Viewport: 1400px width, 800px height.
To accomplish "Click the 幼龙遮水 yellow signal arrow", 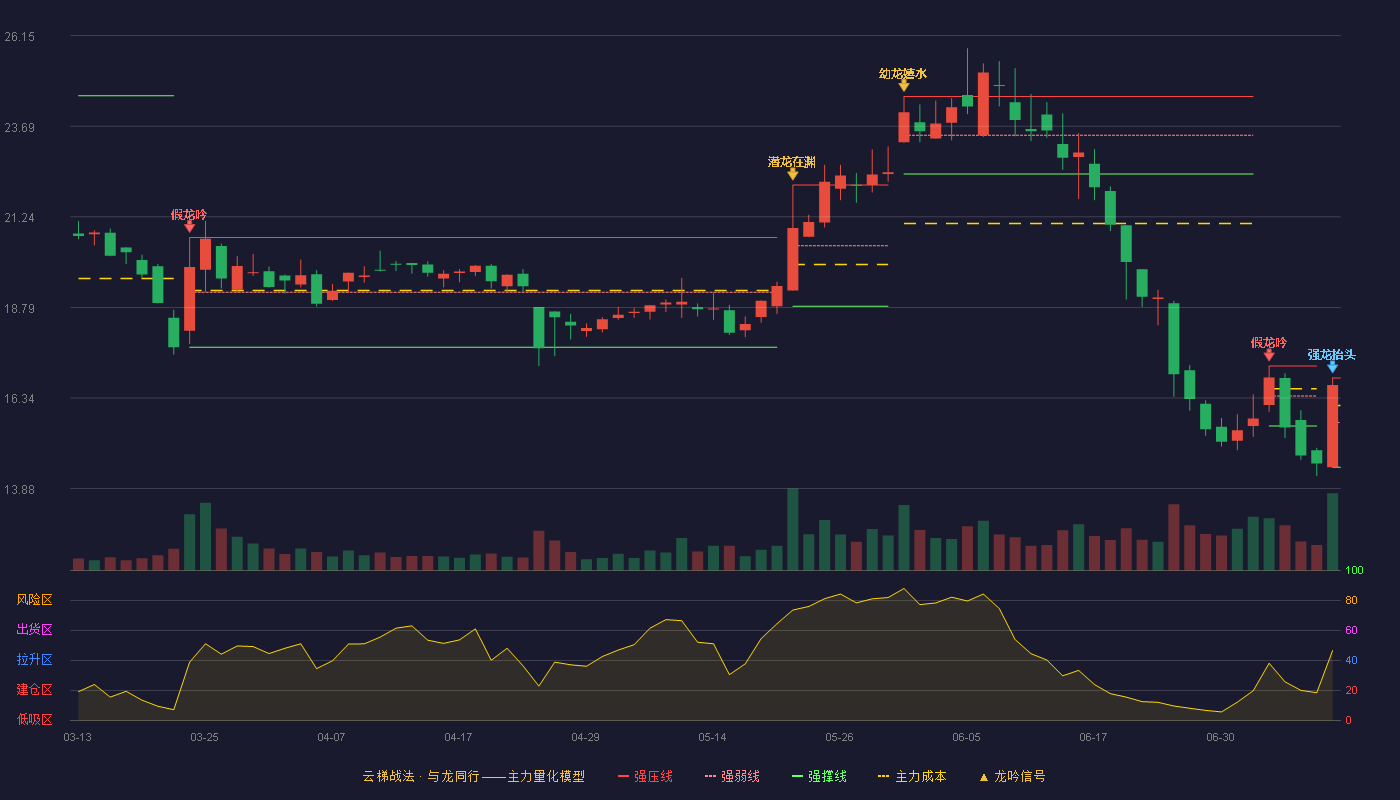I will (x=904, y=86).
